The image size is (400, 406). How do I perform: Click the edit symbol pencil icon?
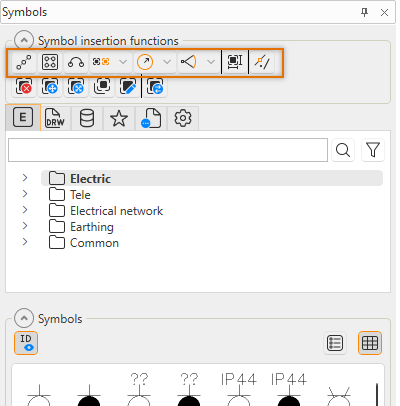[x=128, y=87]
